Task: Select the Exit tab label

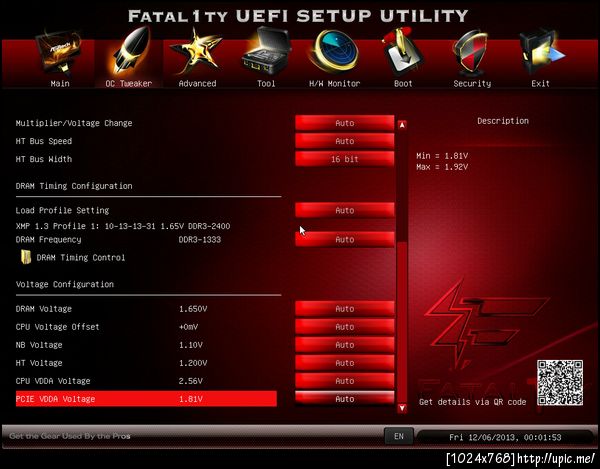Action: tap(540, 83)
